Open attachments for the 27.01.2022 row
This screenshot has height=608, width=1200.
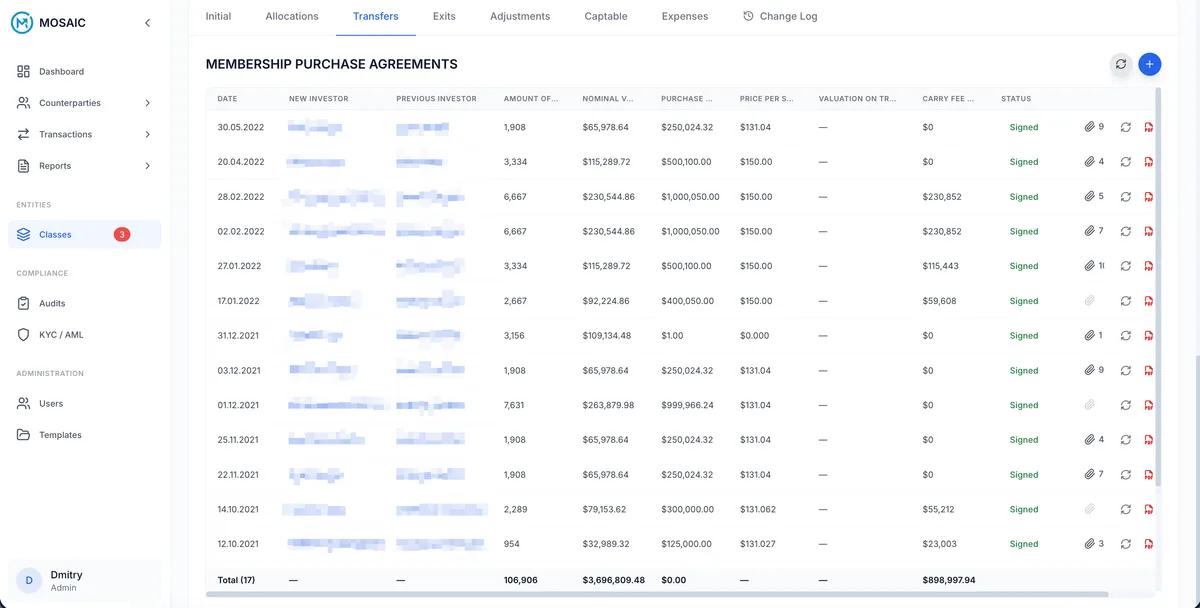coord(1094,266)
